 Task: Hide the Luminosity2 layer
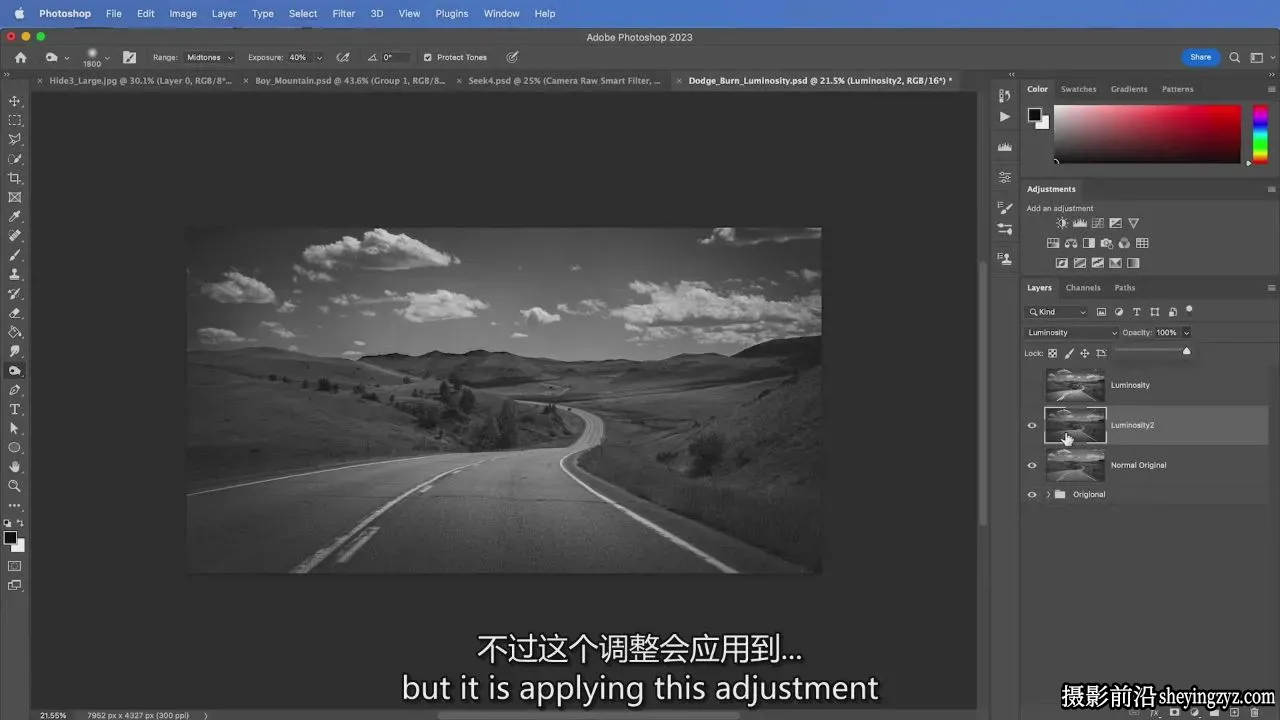pyautogui.click(x=1032, y=425)
